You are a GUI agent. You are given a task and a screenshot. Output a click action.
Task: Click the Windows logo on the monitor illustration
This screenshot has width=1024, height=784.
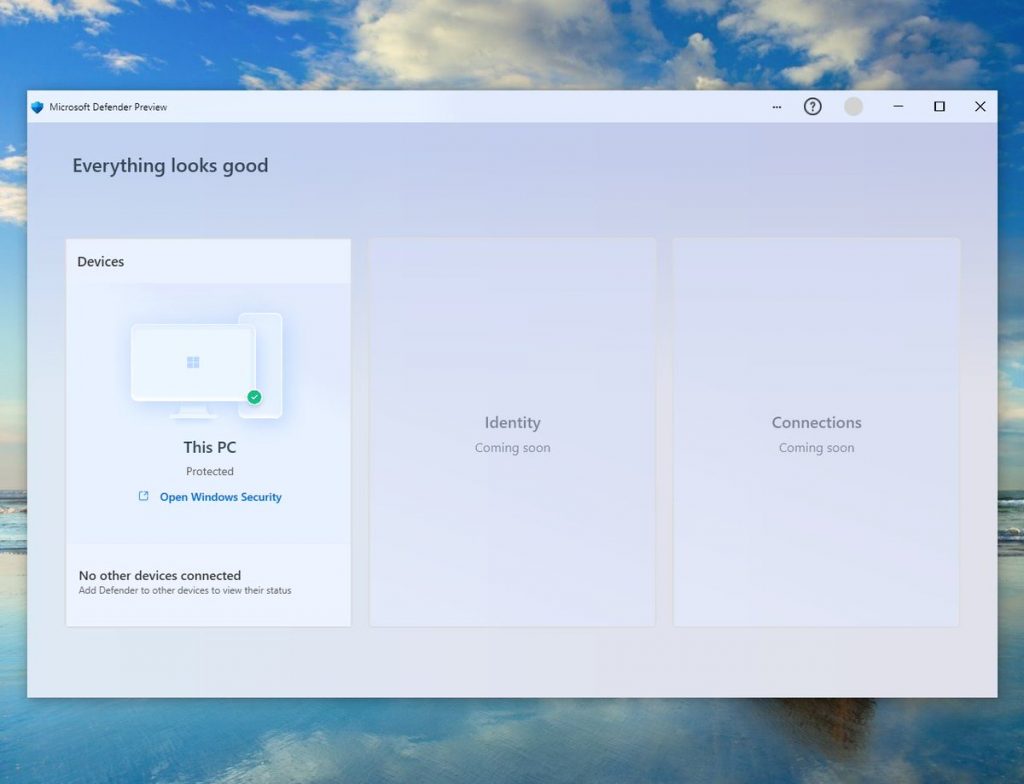[x=193, y=362]
